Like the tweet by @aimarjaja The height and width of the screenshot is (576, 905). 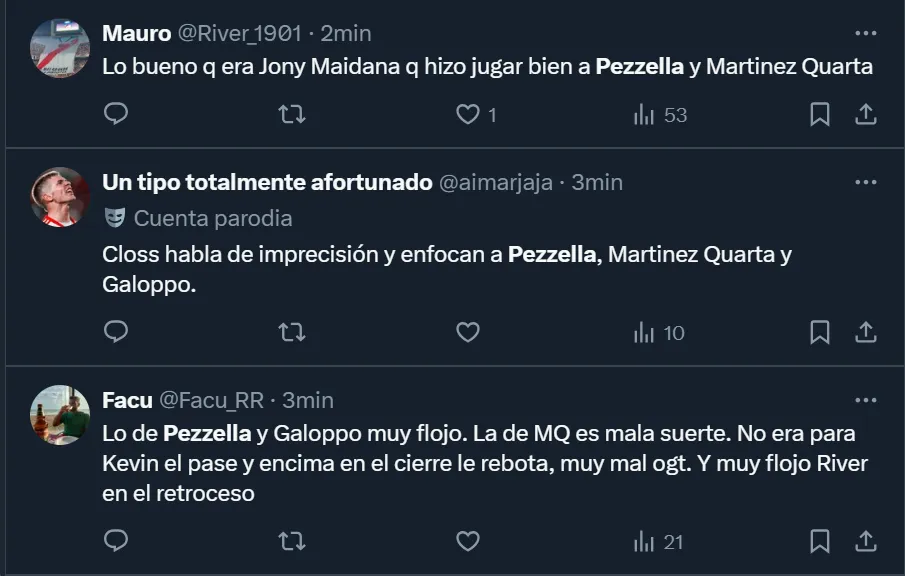click(468, 332)
